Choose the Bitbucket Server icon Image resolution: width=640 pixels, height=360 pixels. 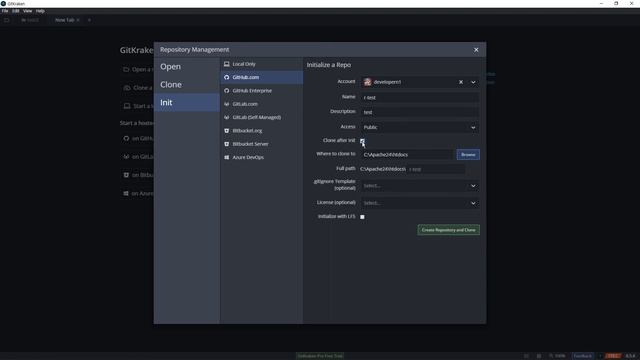click(227, 144)
